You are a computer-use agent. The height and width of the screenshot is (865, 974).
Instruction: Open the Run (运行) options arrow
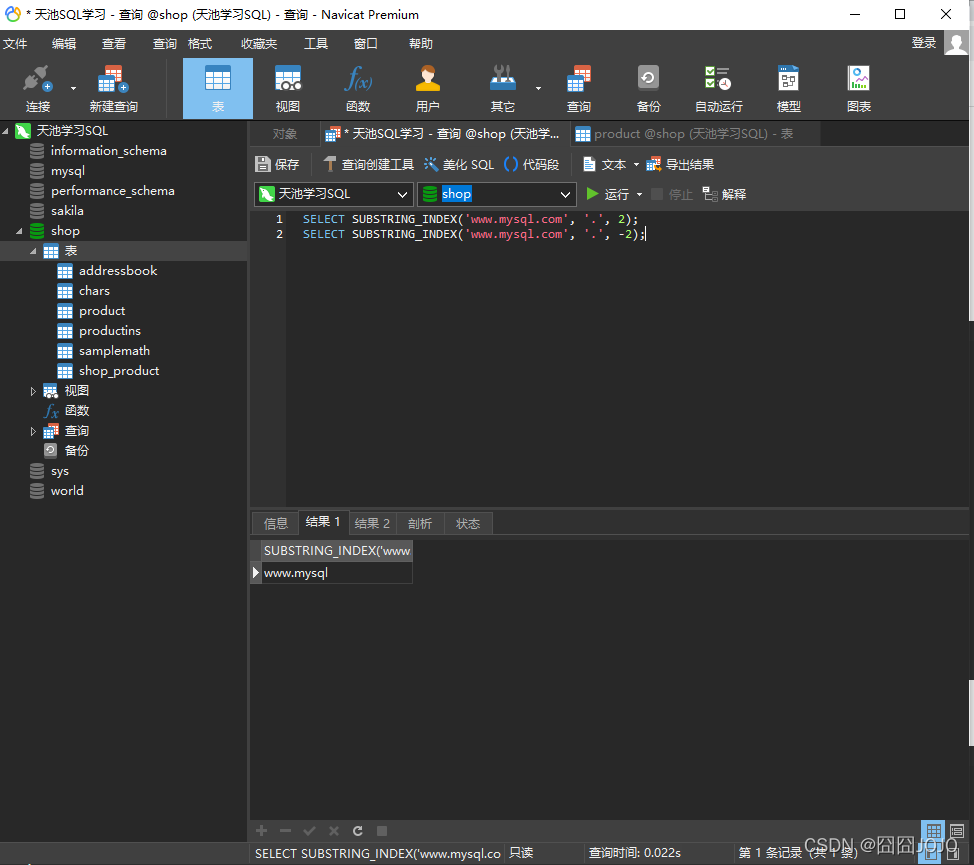point(639,195)
